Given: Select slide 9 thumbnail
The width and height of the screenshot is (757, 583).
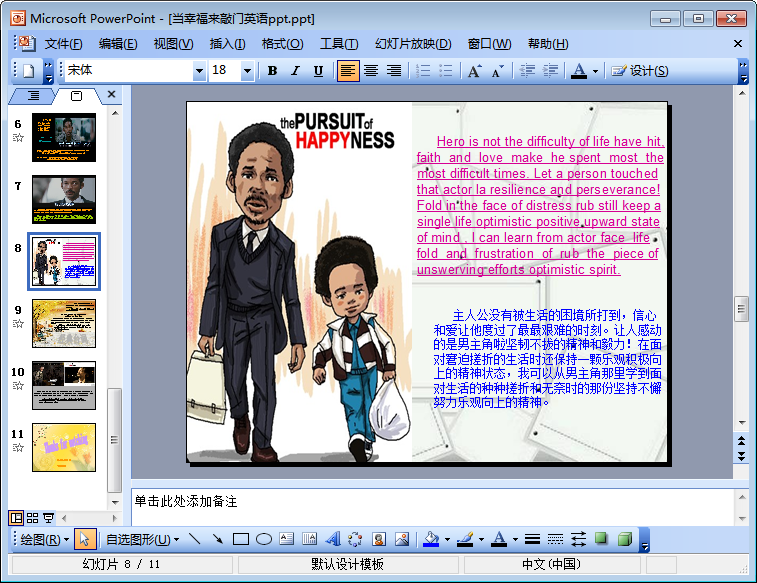Looking at the screenshot, I should (x=64, y=323).
